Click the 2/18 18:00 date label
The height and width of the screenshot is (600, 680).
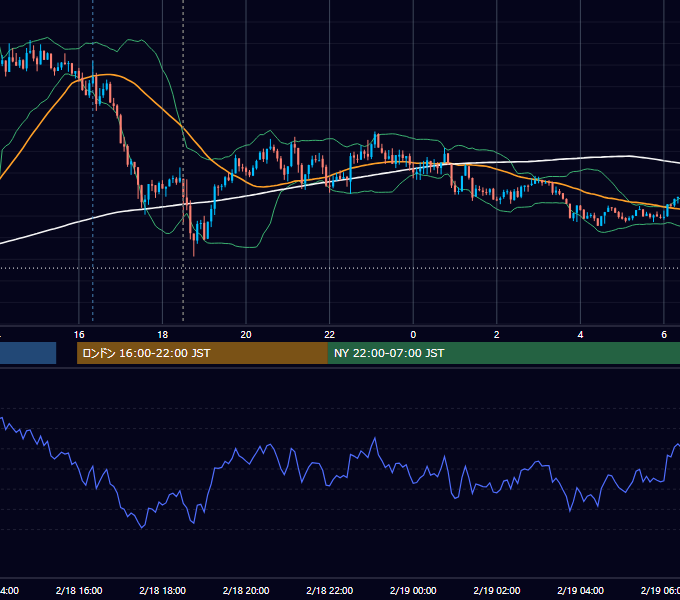point(162,590)
